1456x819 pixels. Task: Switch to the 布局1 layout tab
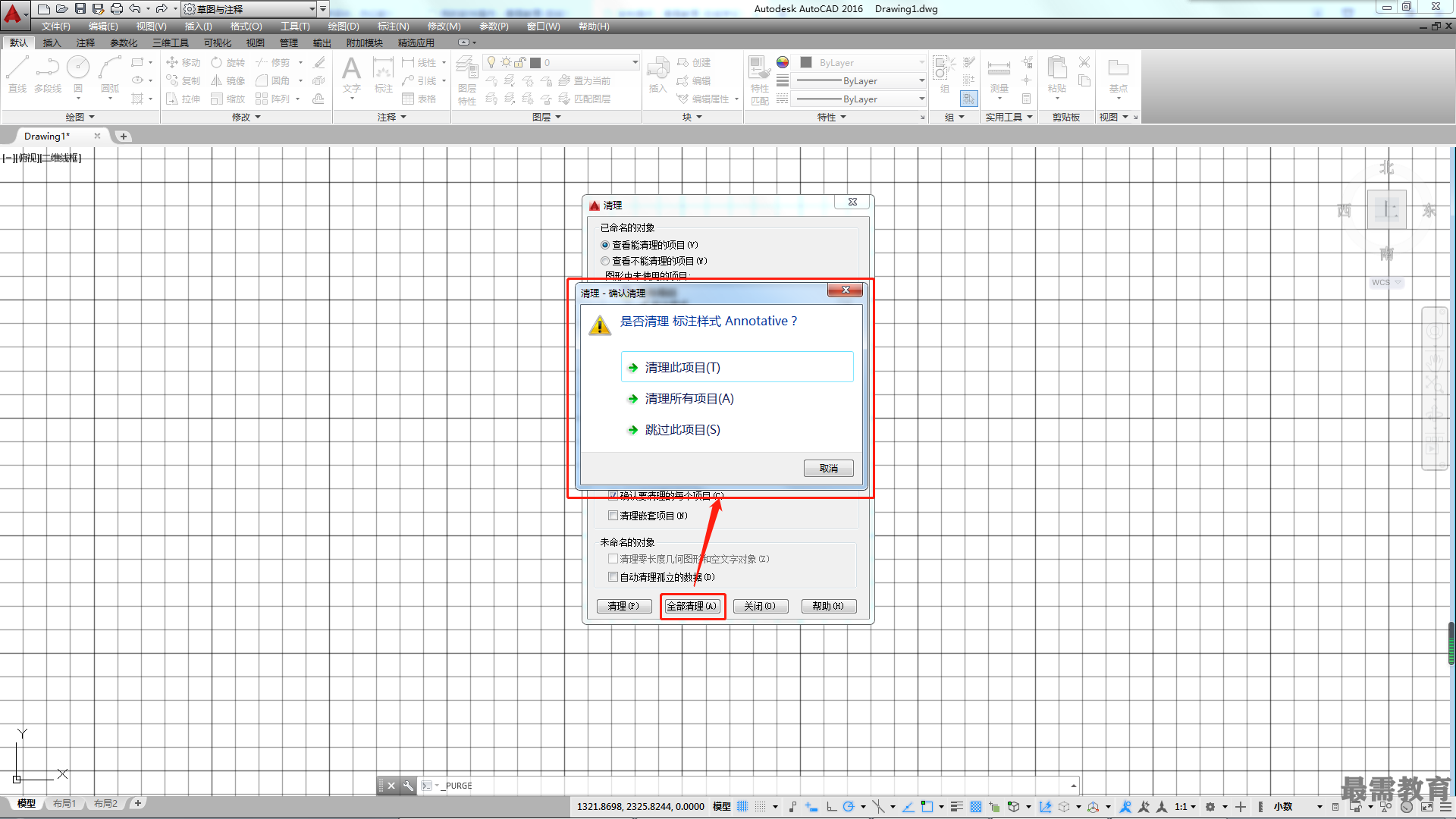pyautogui.click(x=64, y=804)
